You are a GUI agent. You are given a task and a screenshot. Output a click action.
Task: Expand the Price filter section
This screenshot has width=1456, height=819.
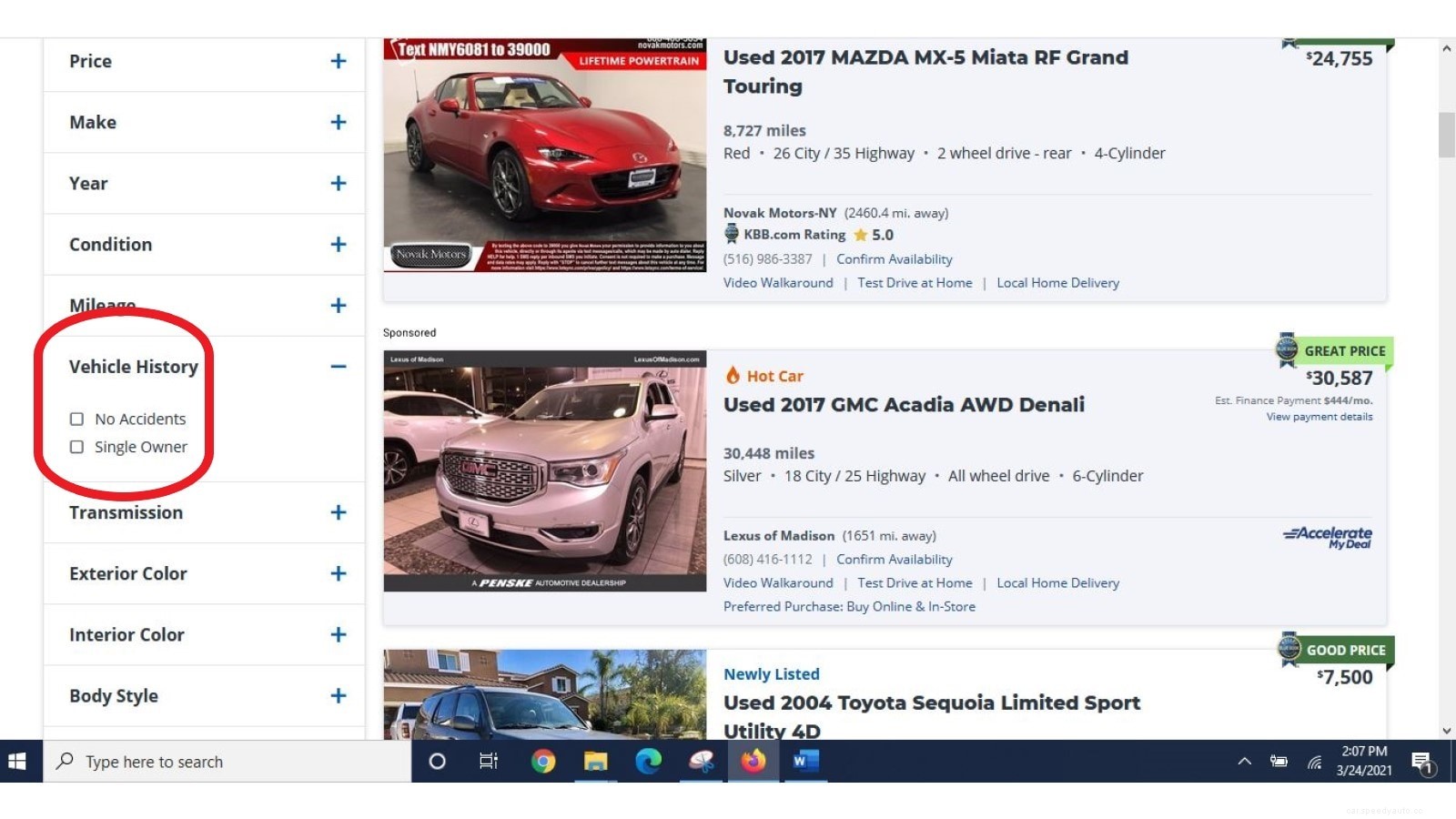[339, 61]
